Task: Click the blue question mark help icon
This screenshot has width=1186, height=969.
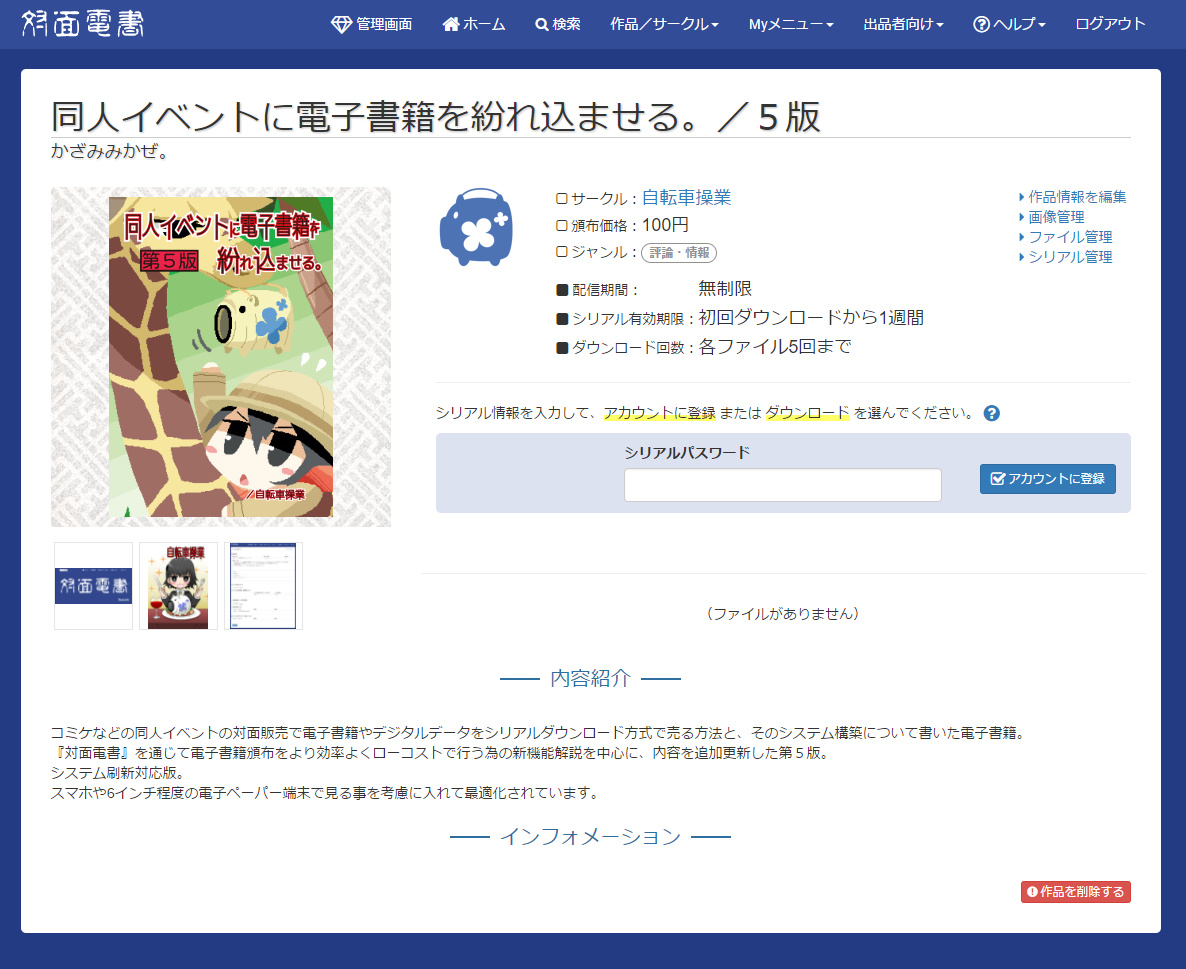Action: tap(991, 413)
